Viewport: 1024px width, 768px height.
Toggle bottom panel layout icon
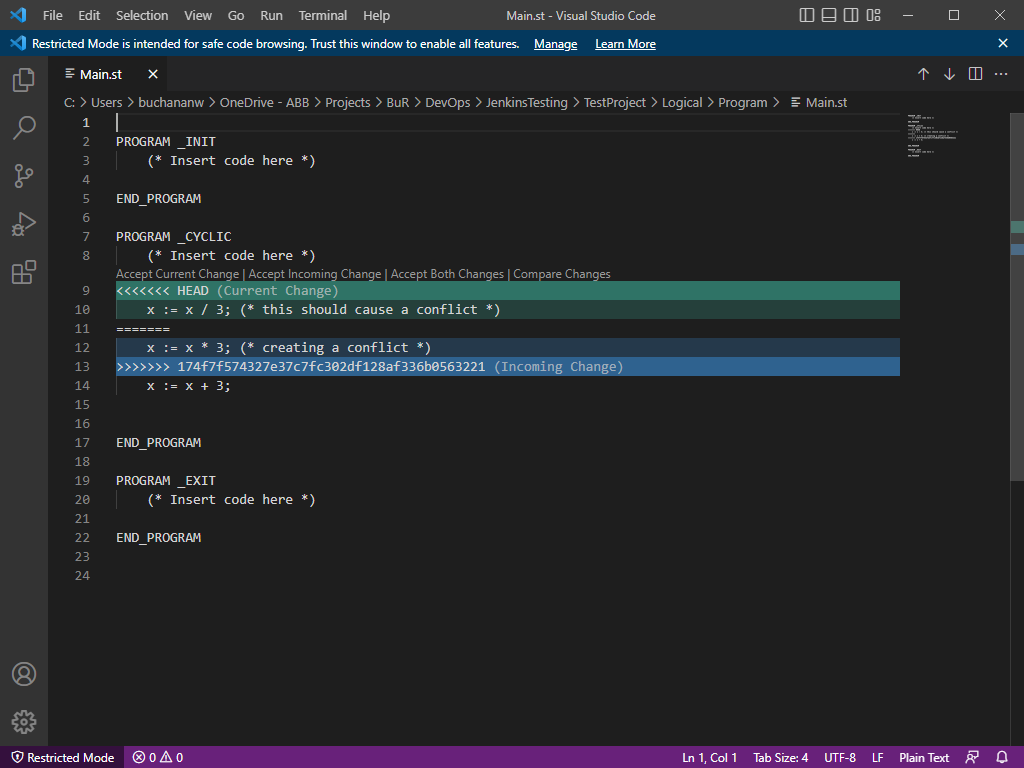coord(829,15)
